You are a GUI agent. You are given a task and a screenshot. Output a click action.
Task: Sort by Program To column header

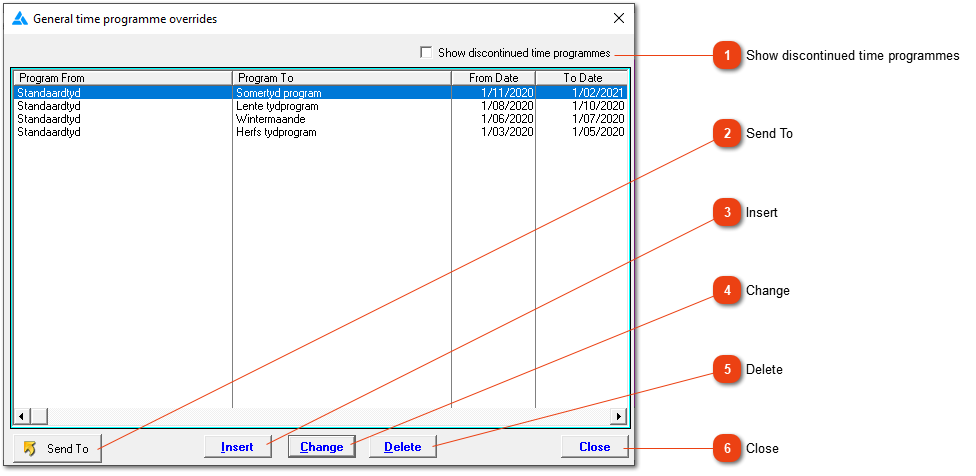pyautogui.click(x=342, y=78)
